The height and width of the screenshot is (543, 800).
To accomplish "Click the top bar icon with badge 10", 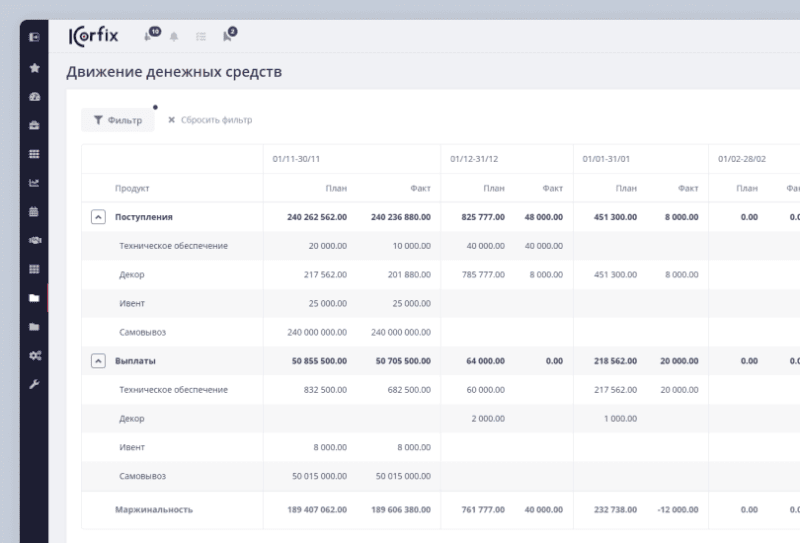I will pyautogui.click(x=150, y=36).
